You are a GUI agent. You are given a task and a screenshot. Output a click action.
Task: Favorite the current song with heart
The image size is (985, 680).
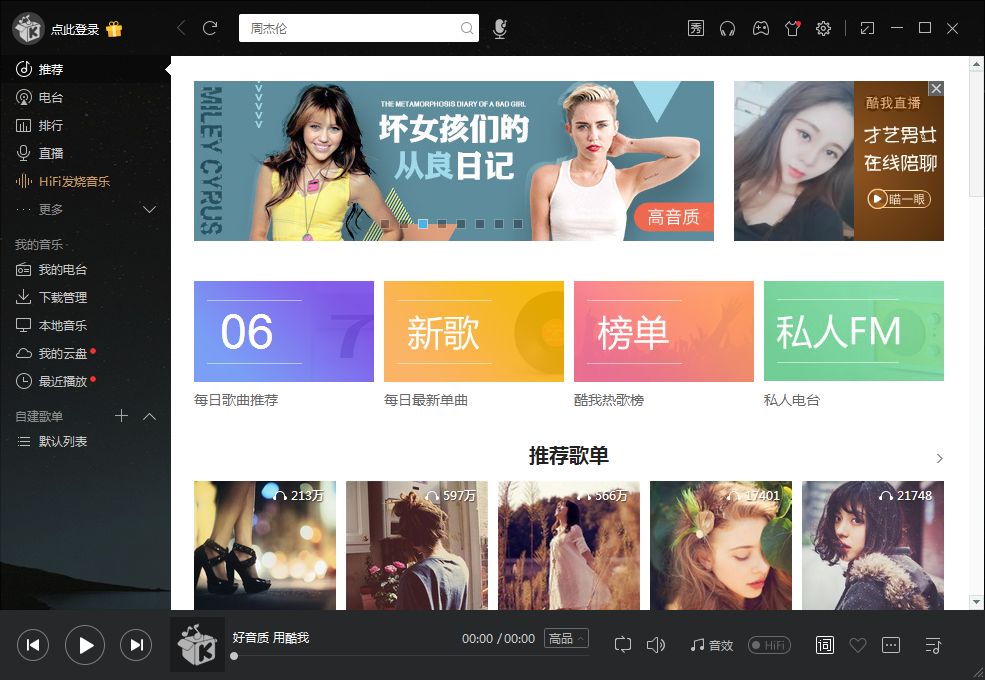tap(857, 645)
